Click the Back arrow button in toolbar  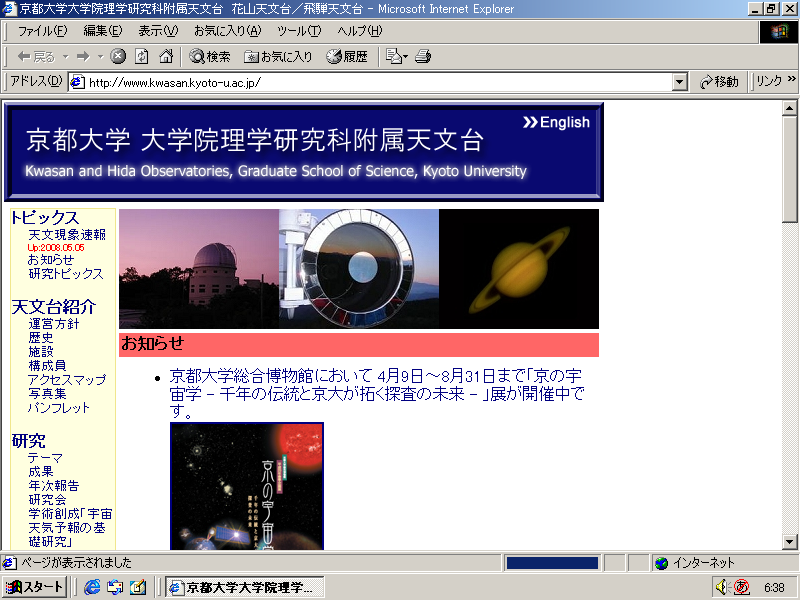point(36,57)
